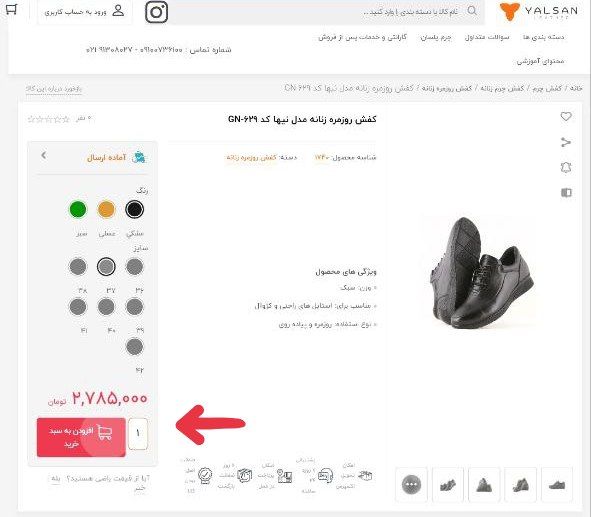Select size 38 option
Image resolution: width=591 pixels, height=517 pixels.
click(78, 267)
